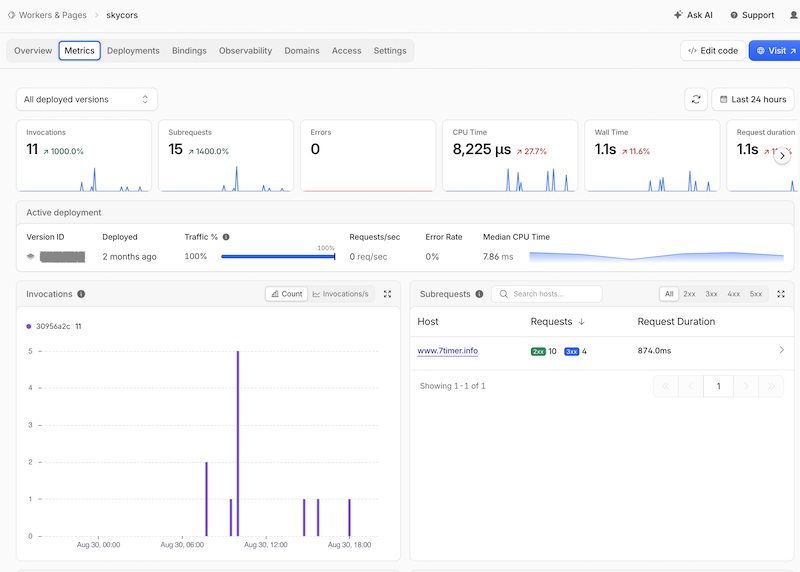This screenshot has height=572, width=800.
Task: Open the All deployed versions dropdown
Action: pos(87,100)
